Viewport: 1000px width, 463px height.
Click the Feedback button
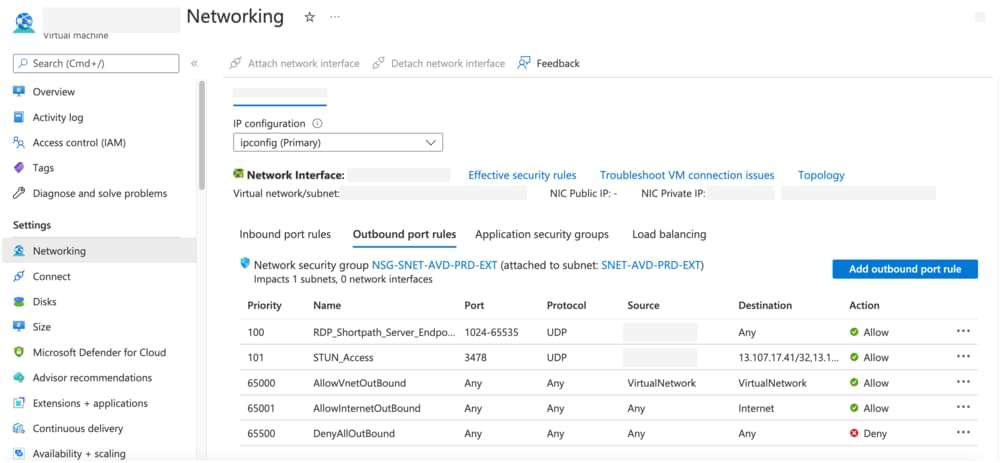tap(548, 63)
